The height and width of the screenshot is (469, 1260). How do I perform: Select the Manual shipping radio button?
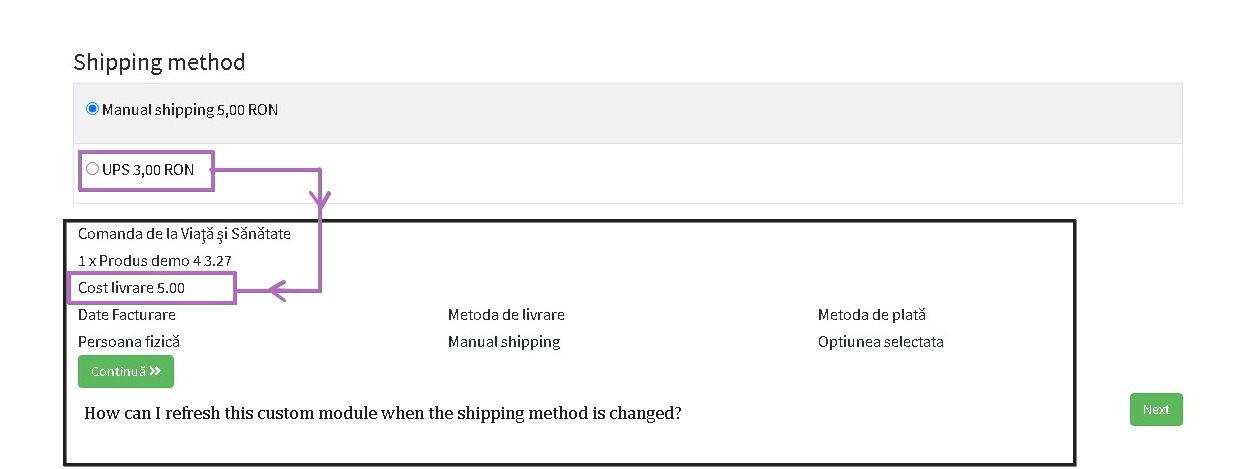(x=93, y=109)
